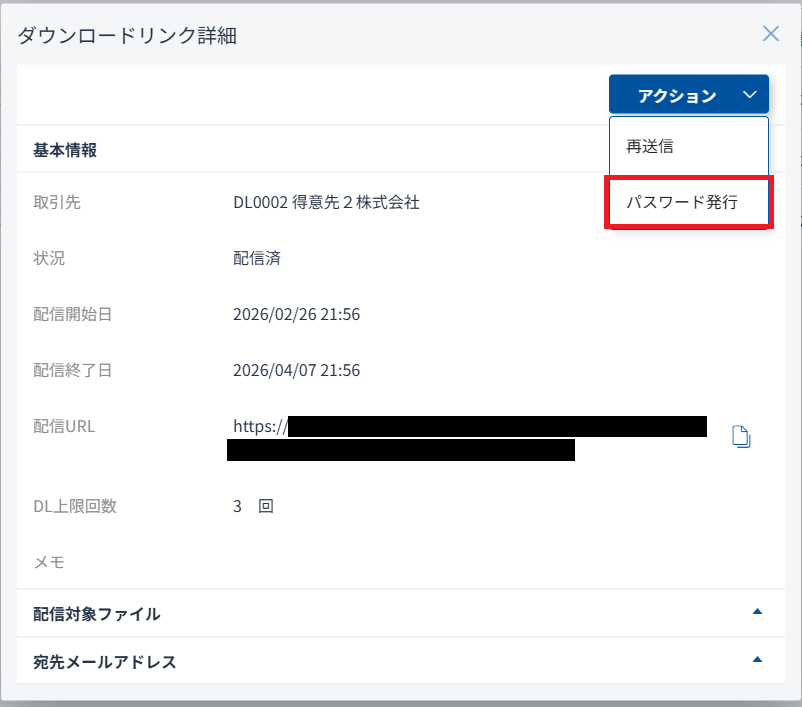
Task: Click the 配信済 status value
Action: 257,258
